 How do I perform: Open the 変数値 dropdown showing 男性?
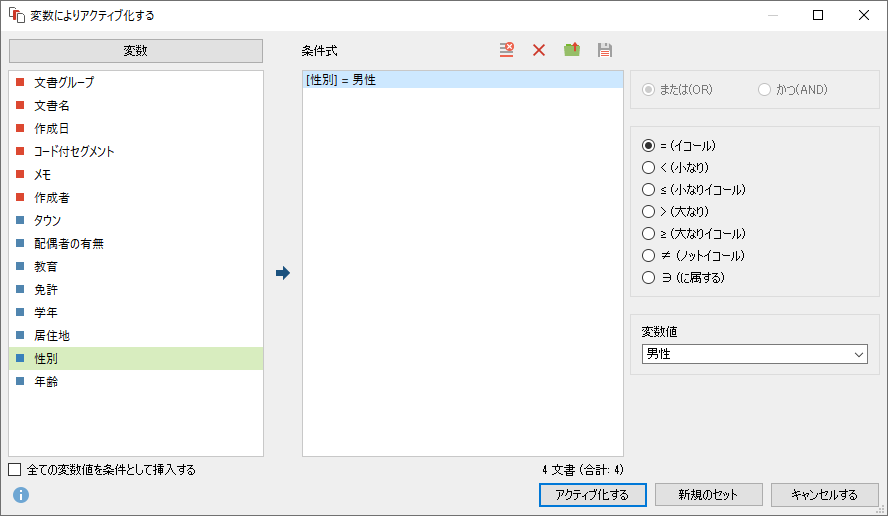(754, 354)
